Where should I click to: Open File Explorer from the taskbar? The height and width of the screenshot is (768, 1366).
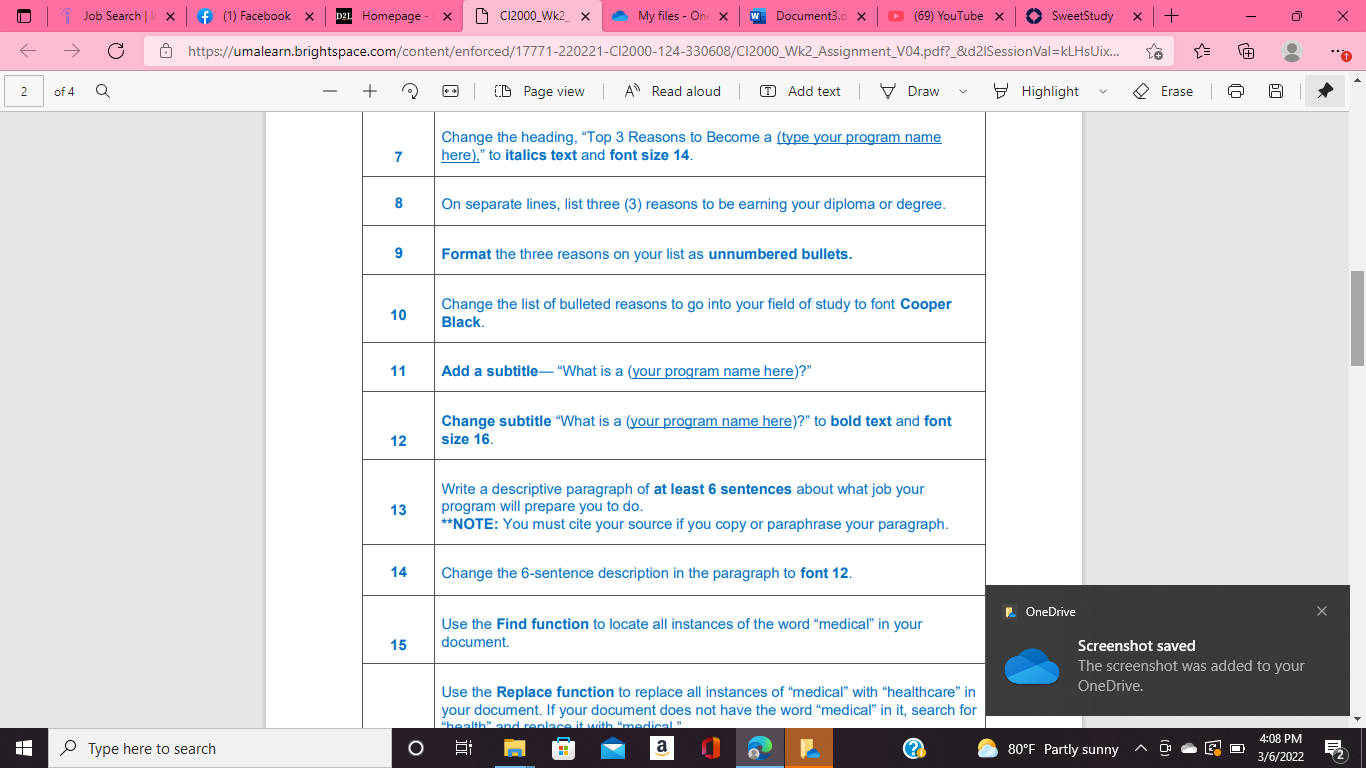(514, 748)
